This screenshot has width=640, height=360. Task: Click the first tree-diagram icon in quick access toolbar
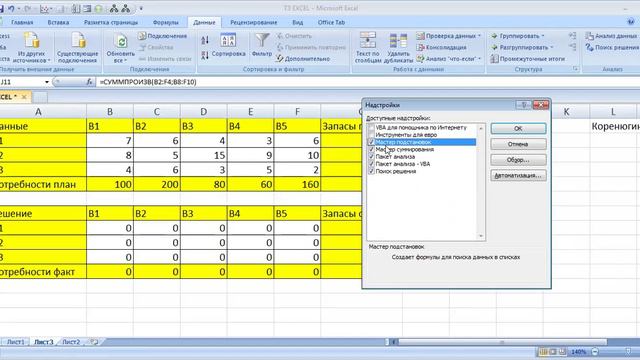(x=114, y=8)
